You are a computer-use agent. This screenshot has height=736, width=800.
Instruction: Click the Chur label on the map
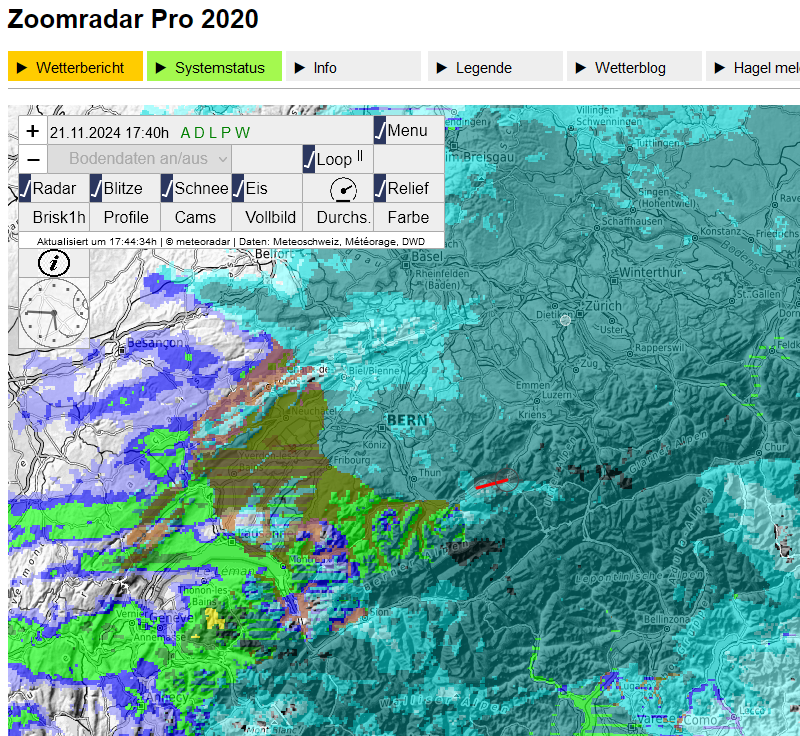coord(775,447)
